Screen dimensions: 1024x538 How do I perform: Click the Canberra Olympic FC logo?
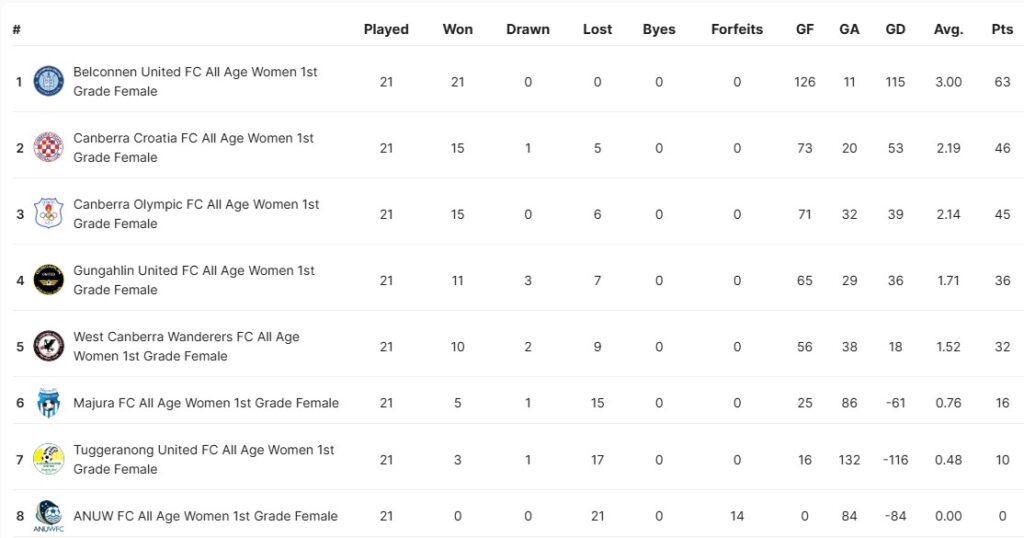click(x=48, y=214)
